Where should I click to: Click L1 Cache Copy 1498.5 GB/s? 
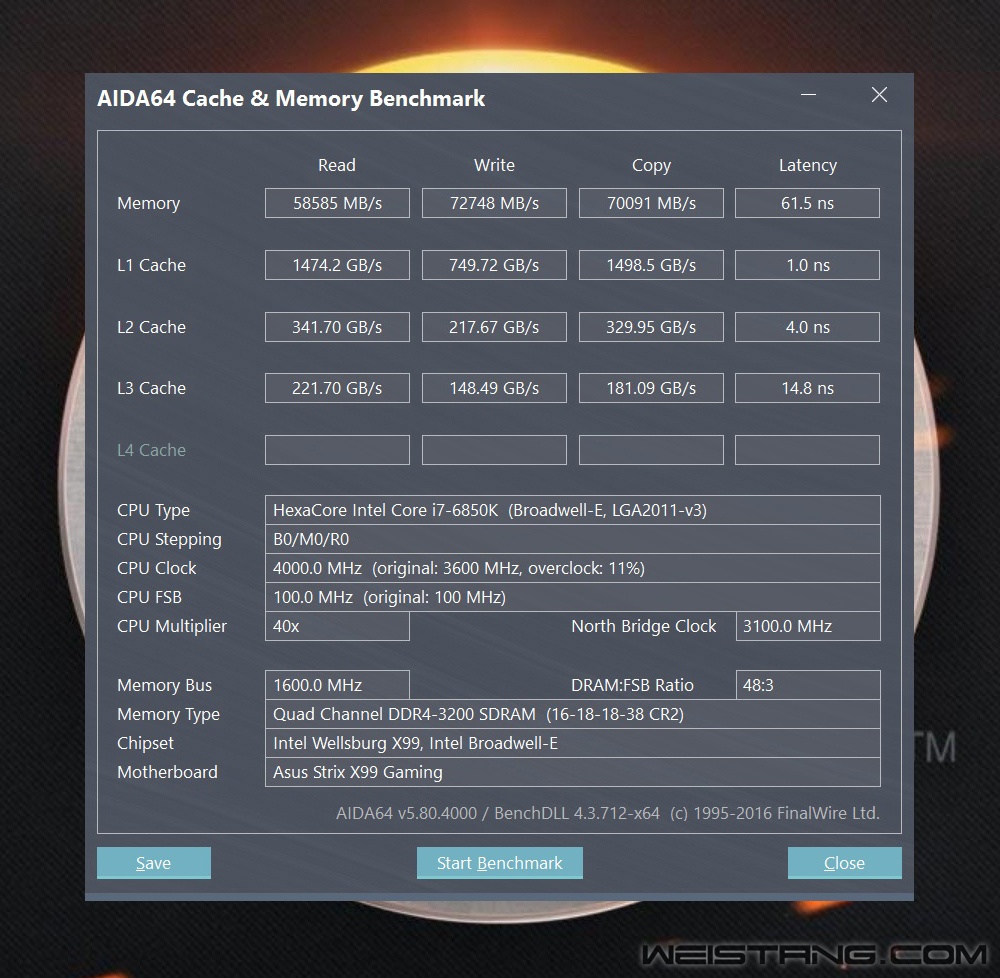coord(651,265)
